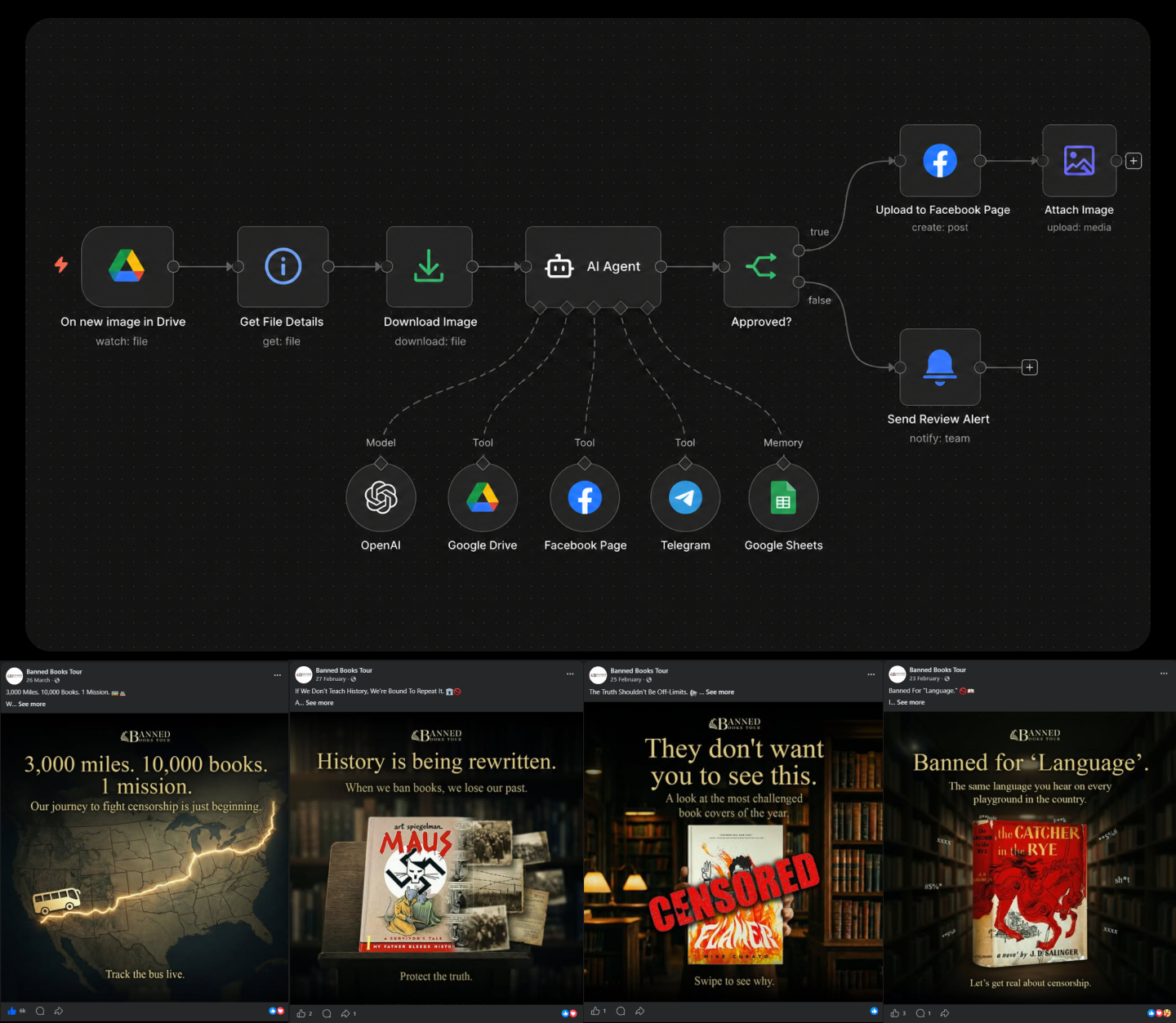Click the lightning bolt trigger icon
This screenshot has height=1023, width=1176.
[61, 265]
